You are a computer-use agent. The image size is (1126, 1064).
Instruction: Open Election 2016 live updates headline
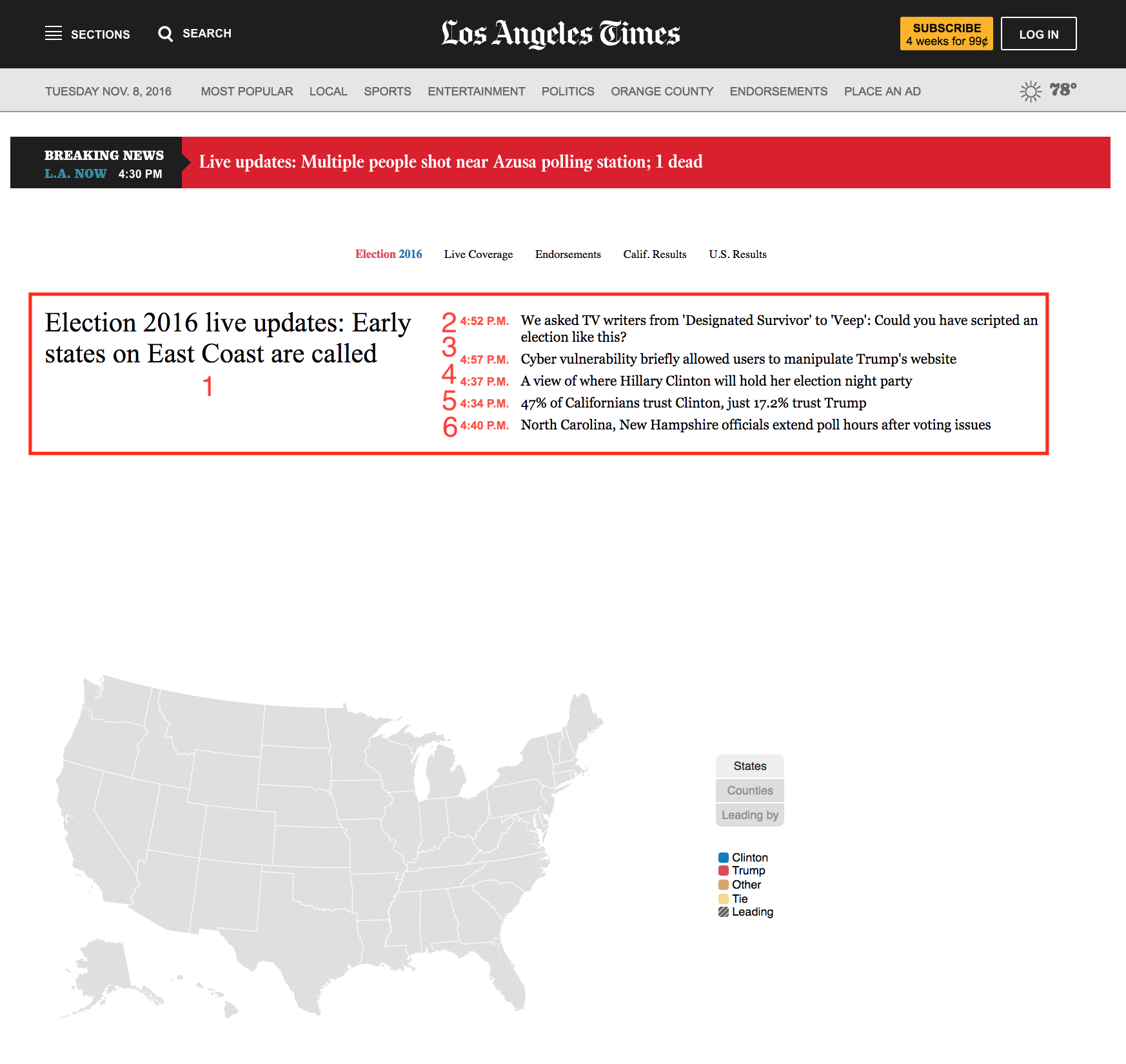228,338
